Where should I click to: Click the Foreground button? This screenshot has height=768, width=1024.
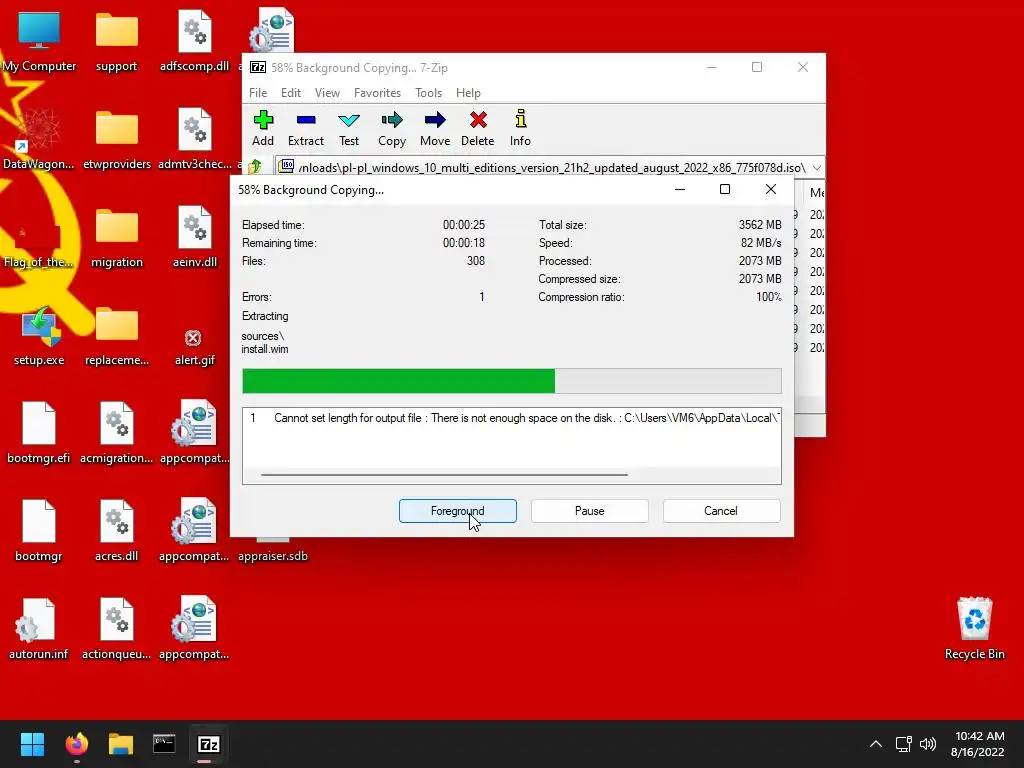(x=458, y=511)
